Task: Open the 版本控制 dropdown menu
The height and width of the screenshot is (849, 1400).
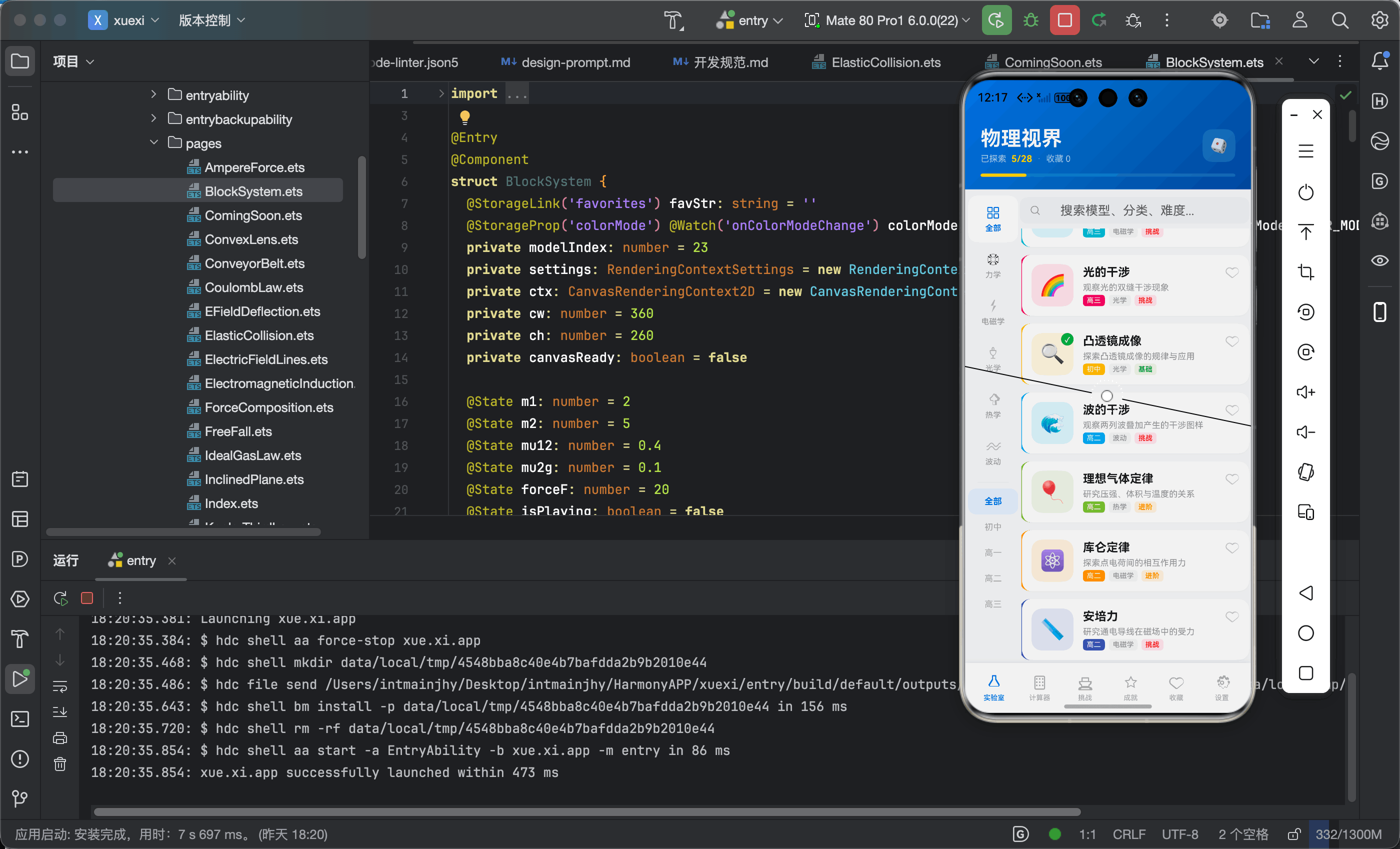Action: coord(212,20)
